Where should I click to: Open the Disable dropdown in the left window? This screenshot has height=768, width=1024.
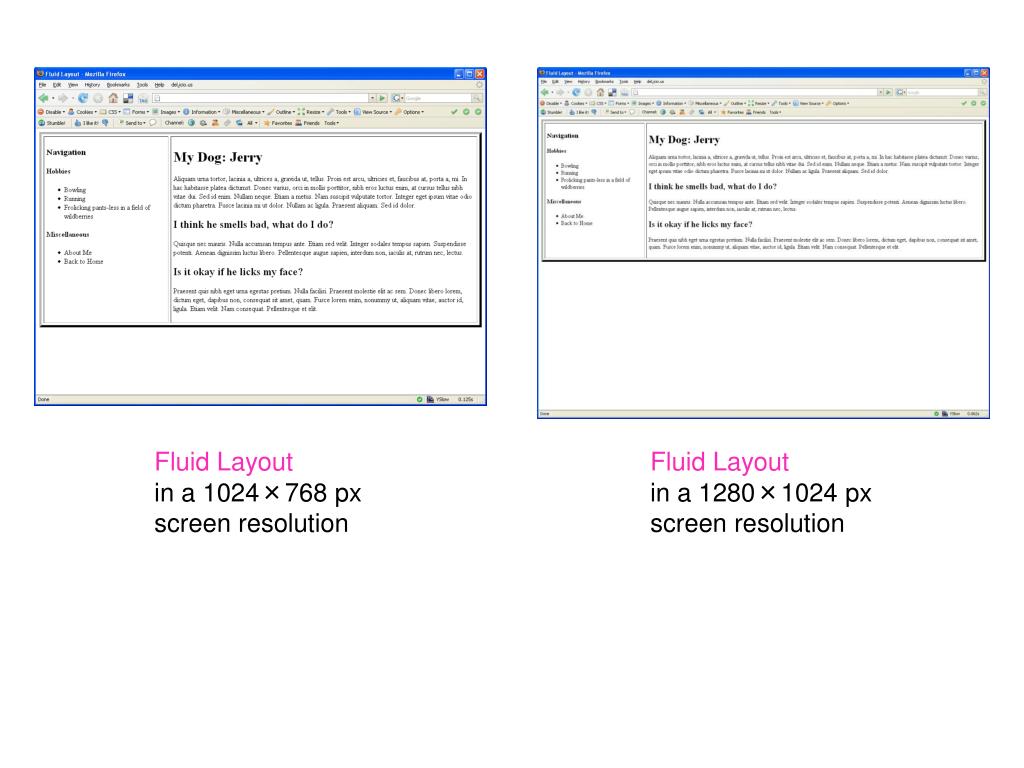coord(52,112)
